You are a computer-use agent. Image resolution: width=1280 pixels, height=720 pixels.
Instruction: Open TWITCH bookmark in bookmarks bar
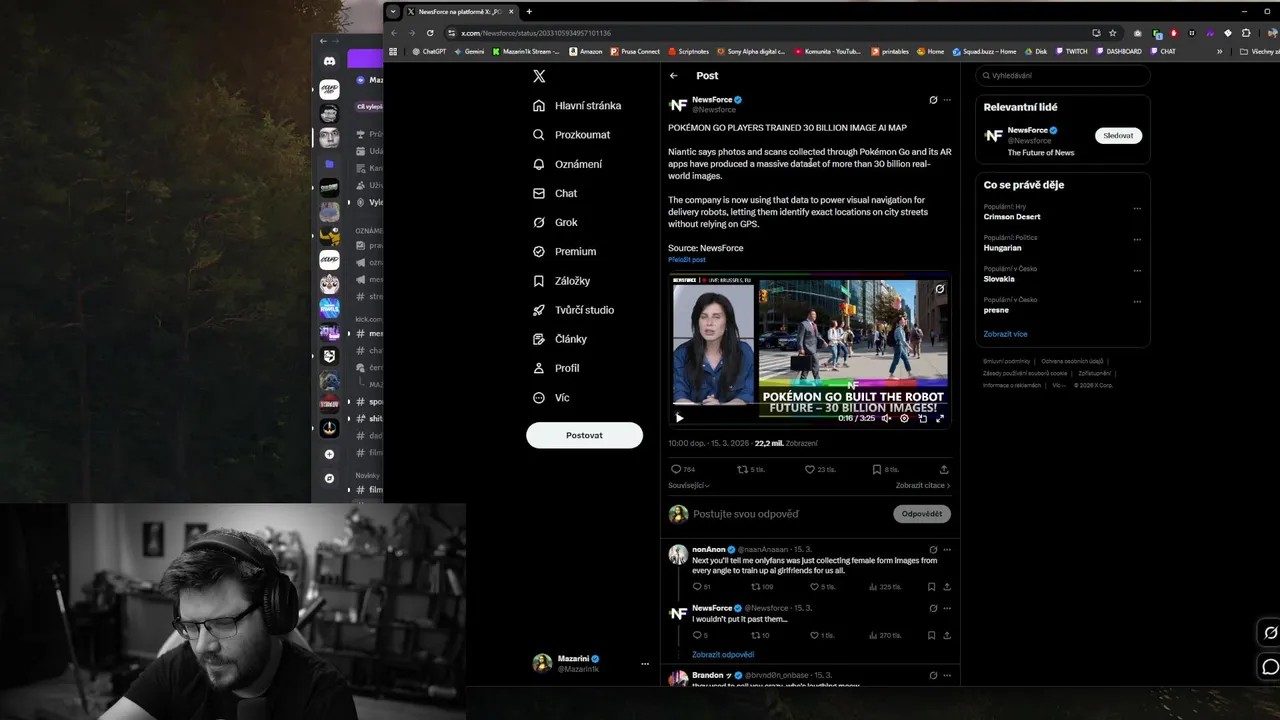point(1071,51)
